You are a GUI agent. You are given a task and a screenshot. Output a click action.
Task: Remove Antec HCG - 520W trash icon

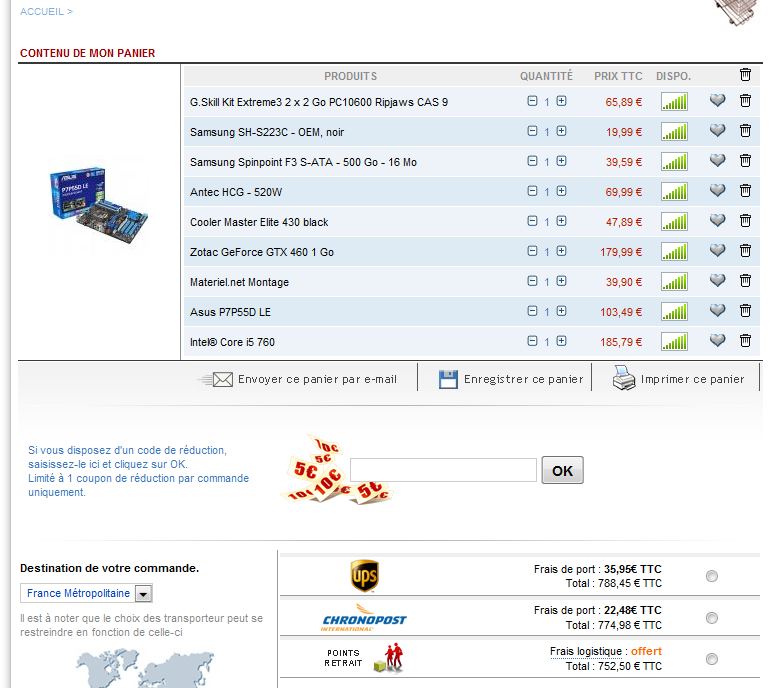pos(745,191)
